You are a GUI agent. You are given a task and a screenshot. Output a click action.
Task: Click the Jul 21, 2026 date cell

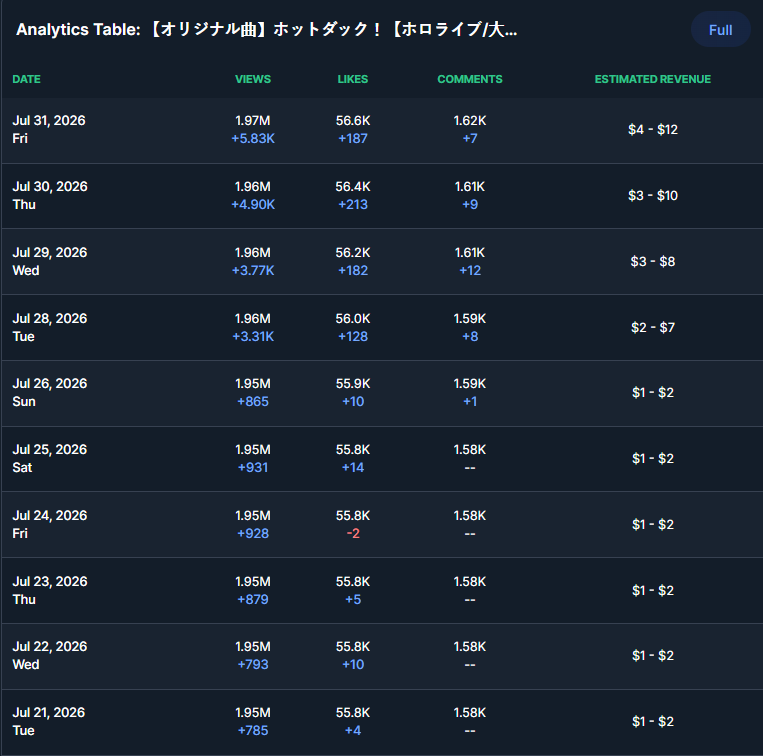[x=49, y=721]
